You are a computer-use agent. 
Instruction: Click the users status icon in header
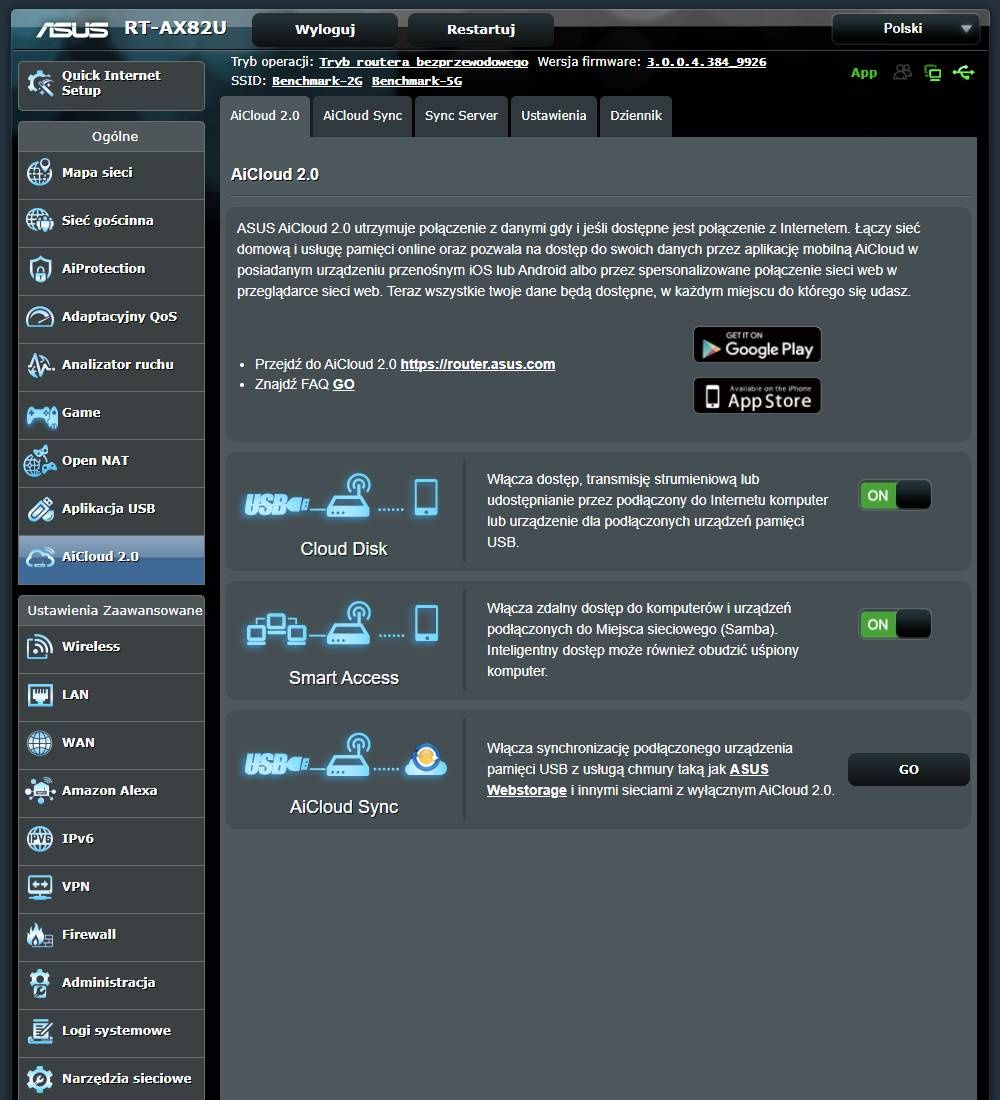click(902, 72)
